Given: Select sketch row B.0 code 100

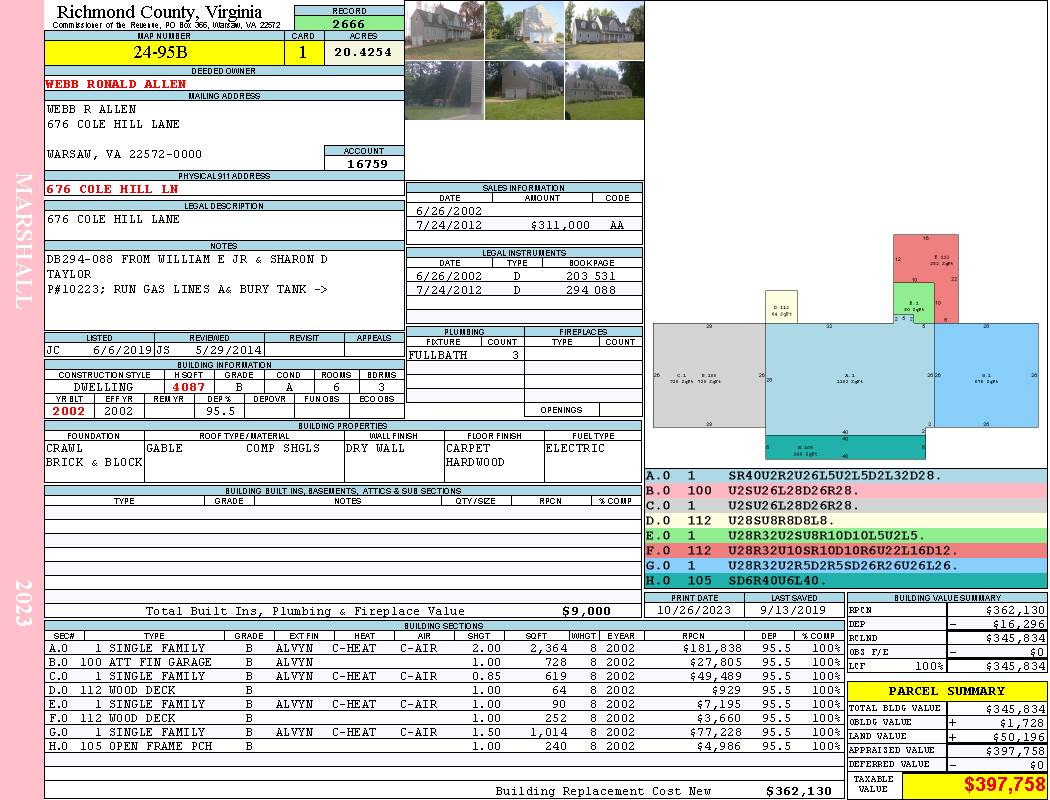Looking at the screenshot, I should point(845,491).
